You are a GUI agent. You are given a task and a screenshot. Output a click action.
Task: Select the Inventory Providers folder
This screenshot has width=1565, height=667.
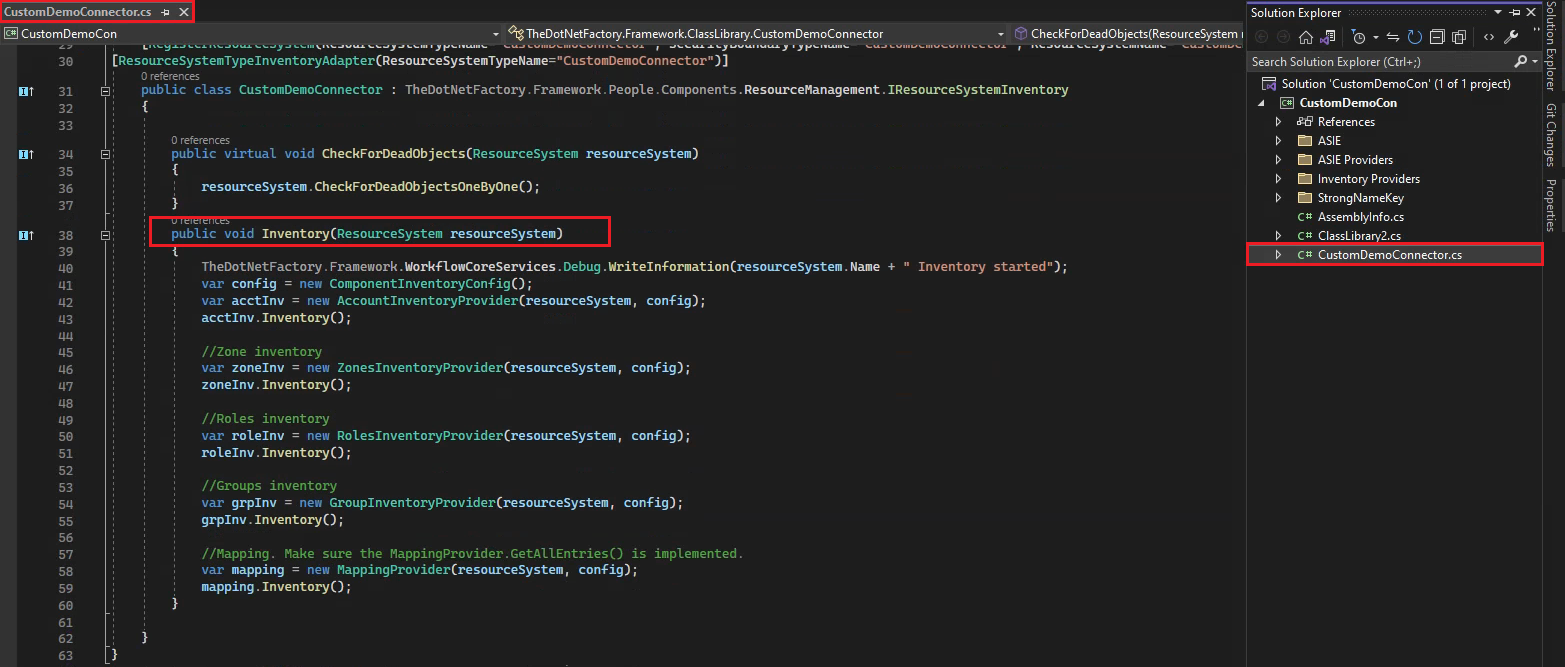click(1369, 179)
